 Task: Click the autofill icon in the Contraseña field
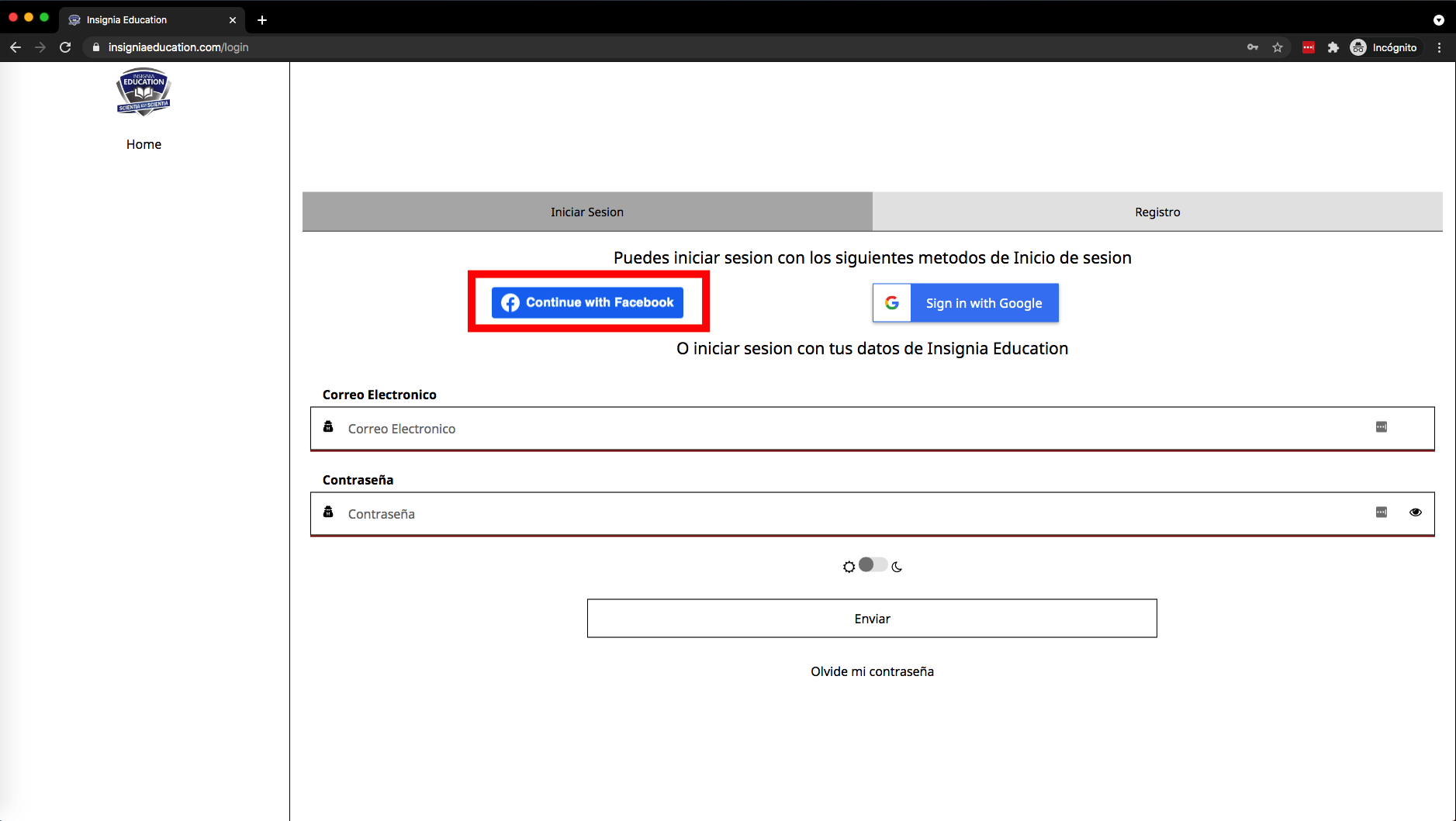pos(1381,512)
